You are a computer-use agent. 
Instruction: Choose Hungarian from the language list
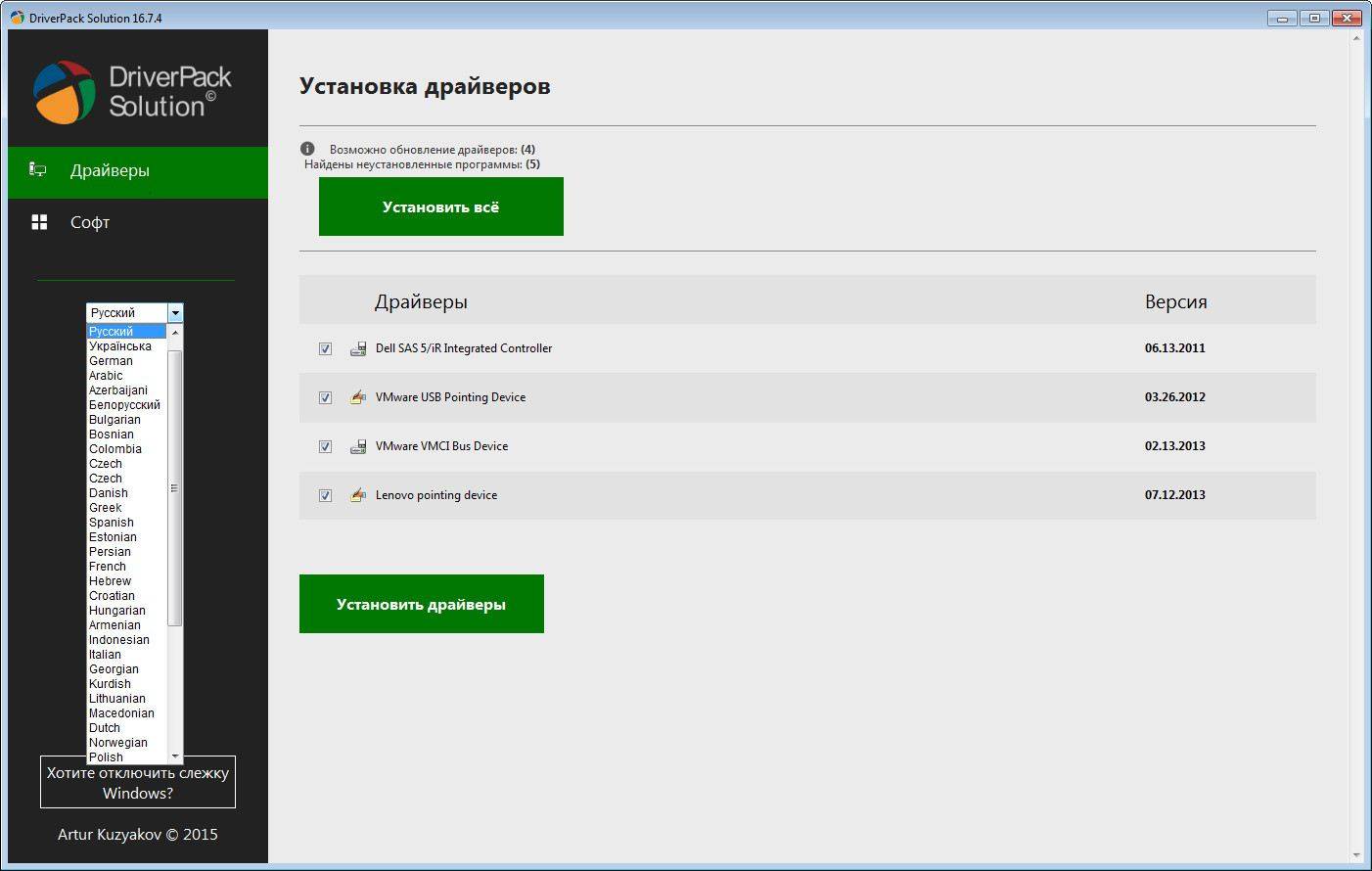[x=127, y=610]
